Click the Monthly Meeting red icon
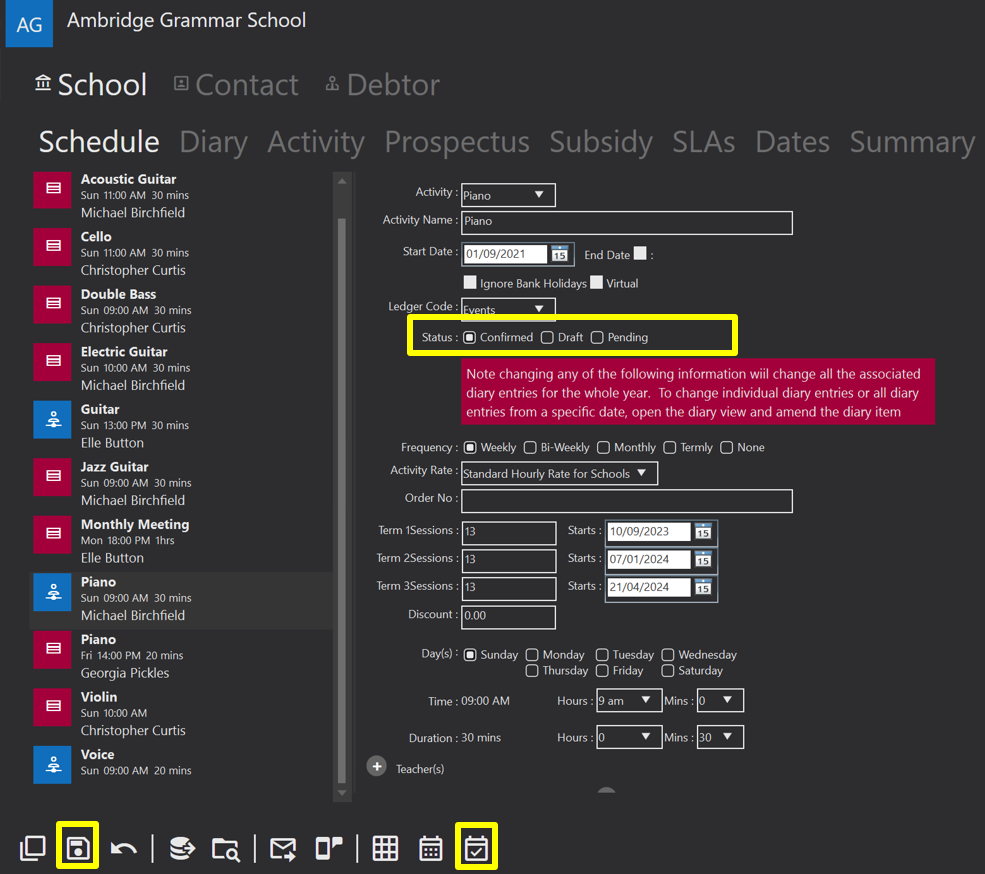The height and width of the screenshot is (874, 985). point(53,534)
